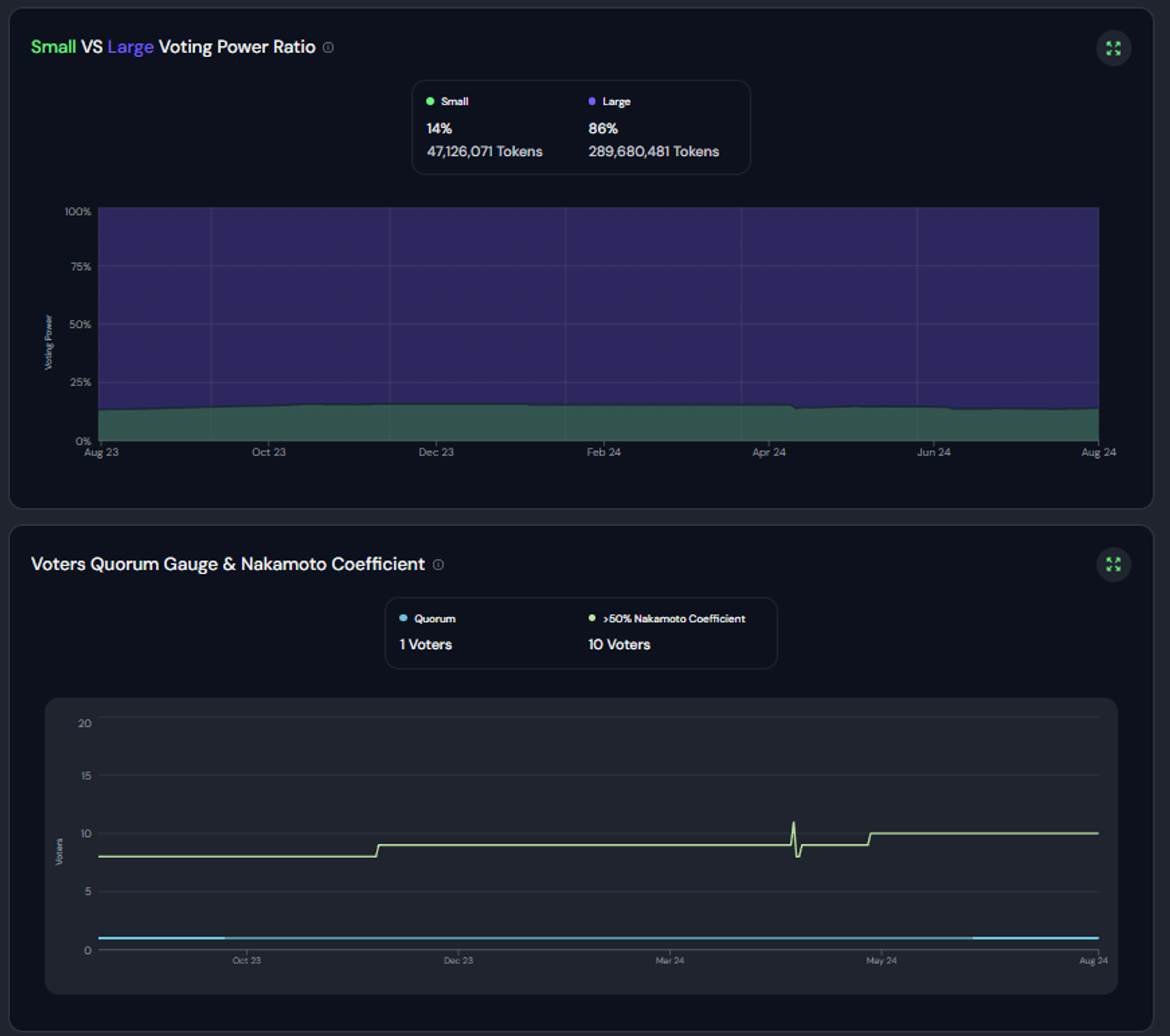Image resolution: width=1170 pixels, height=1036 pixels.
Task: Click the Large legend label
Action: pyautogui.click(x=616, y=101)
